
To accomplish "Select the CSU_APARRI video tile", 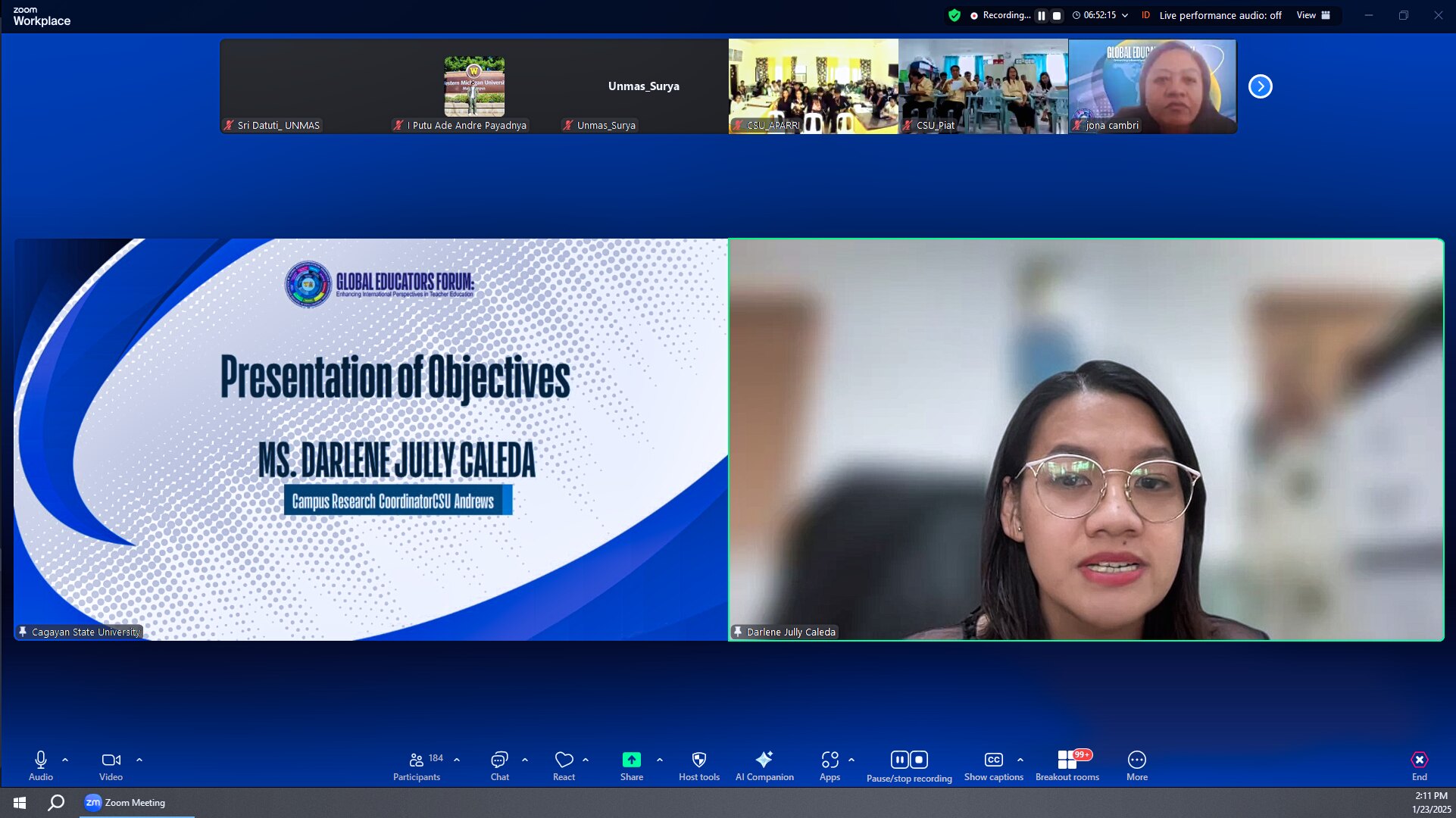I will click(814, 86).
